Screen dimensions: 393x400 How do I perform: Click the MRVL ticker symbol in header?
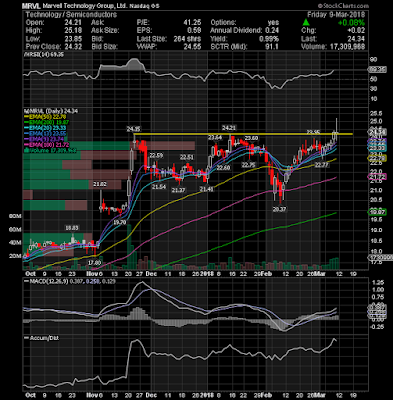30,6
